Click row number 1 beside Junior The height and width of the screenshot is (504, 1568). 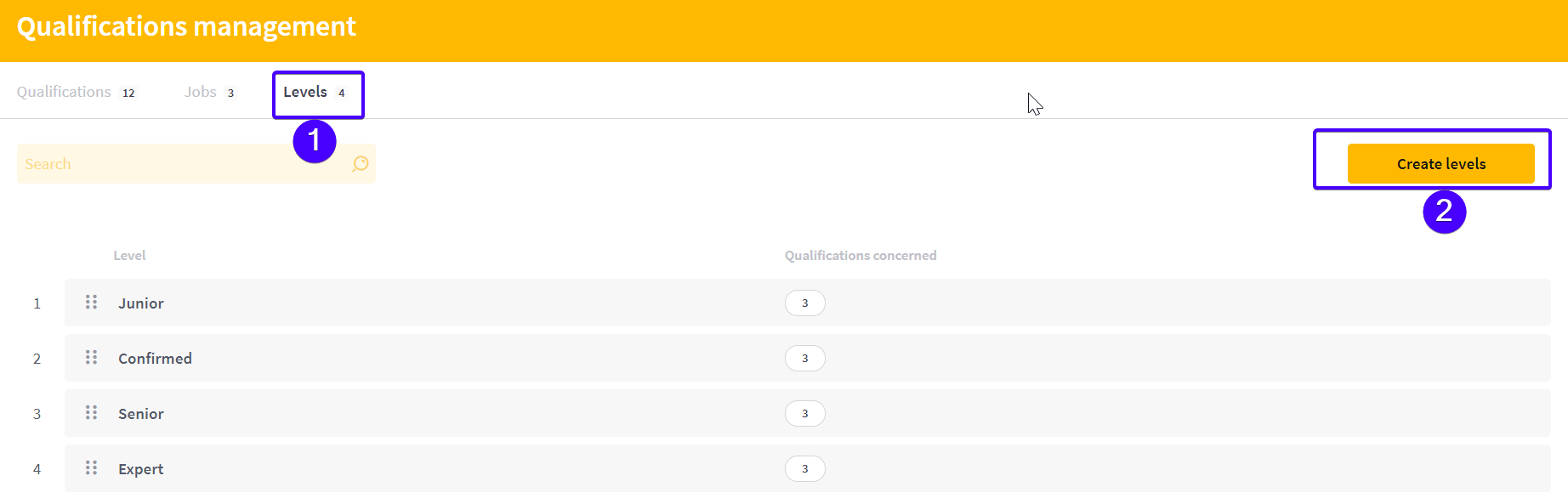click(x=37, y=303)
